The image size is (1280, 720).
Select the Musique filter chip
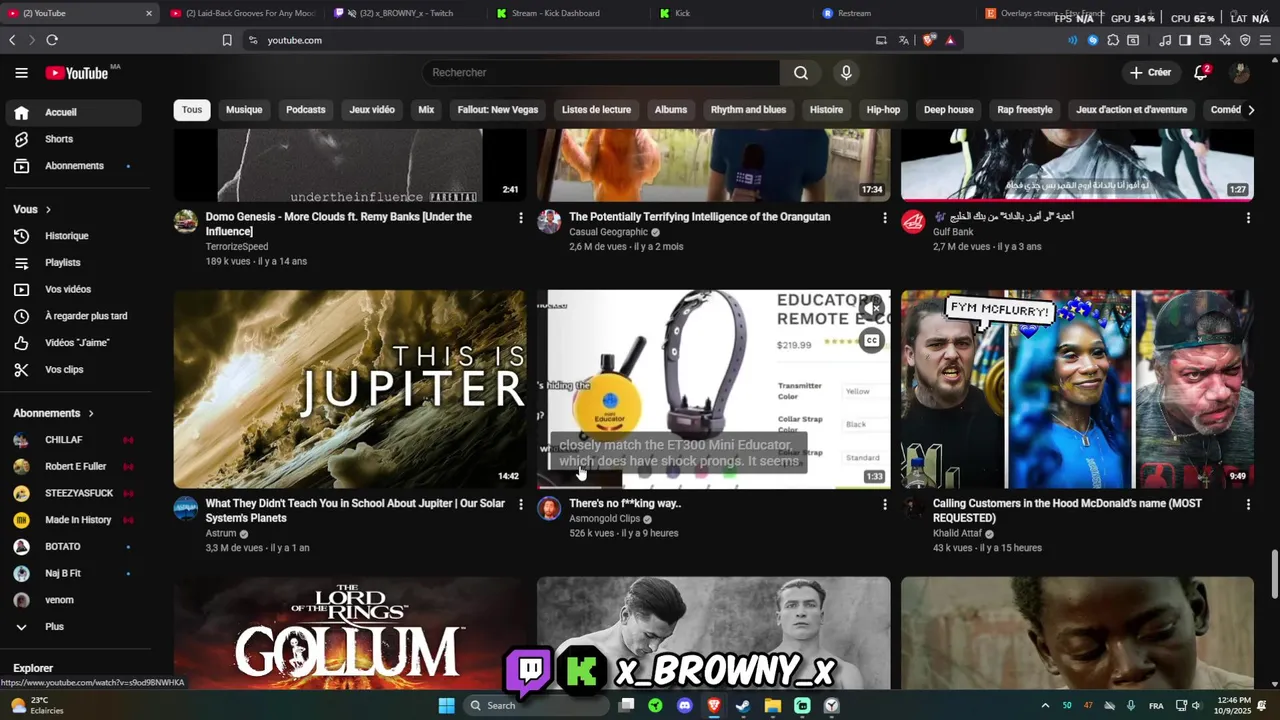point(244,110)
